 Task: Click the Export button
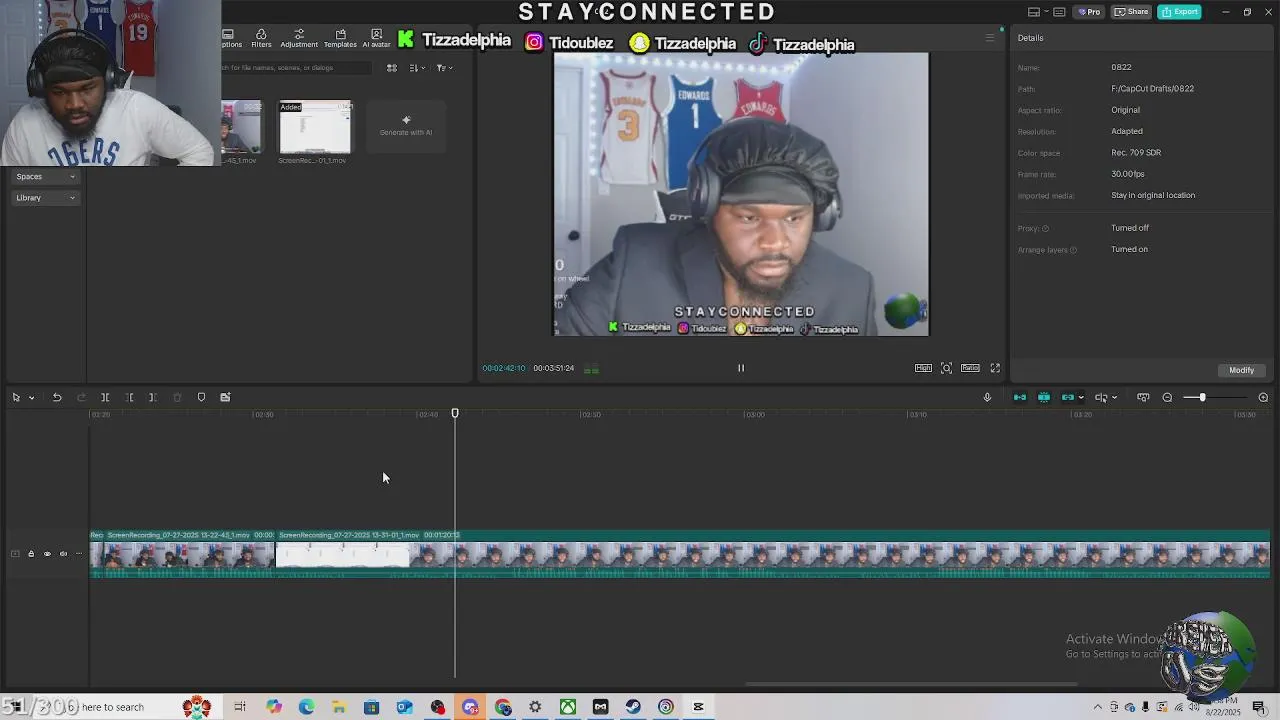(x=1180, y=12)
